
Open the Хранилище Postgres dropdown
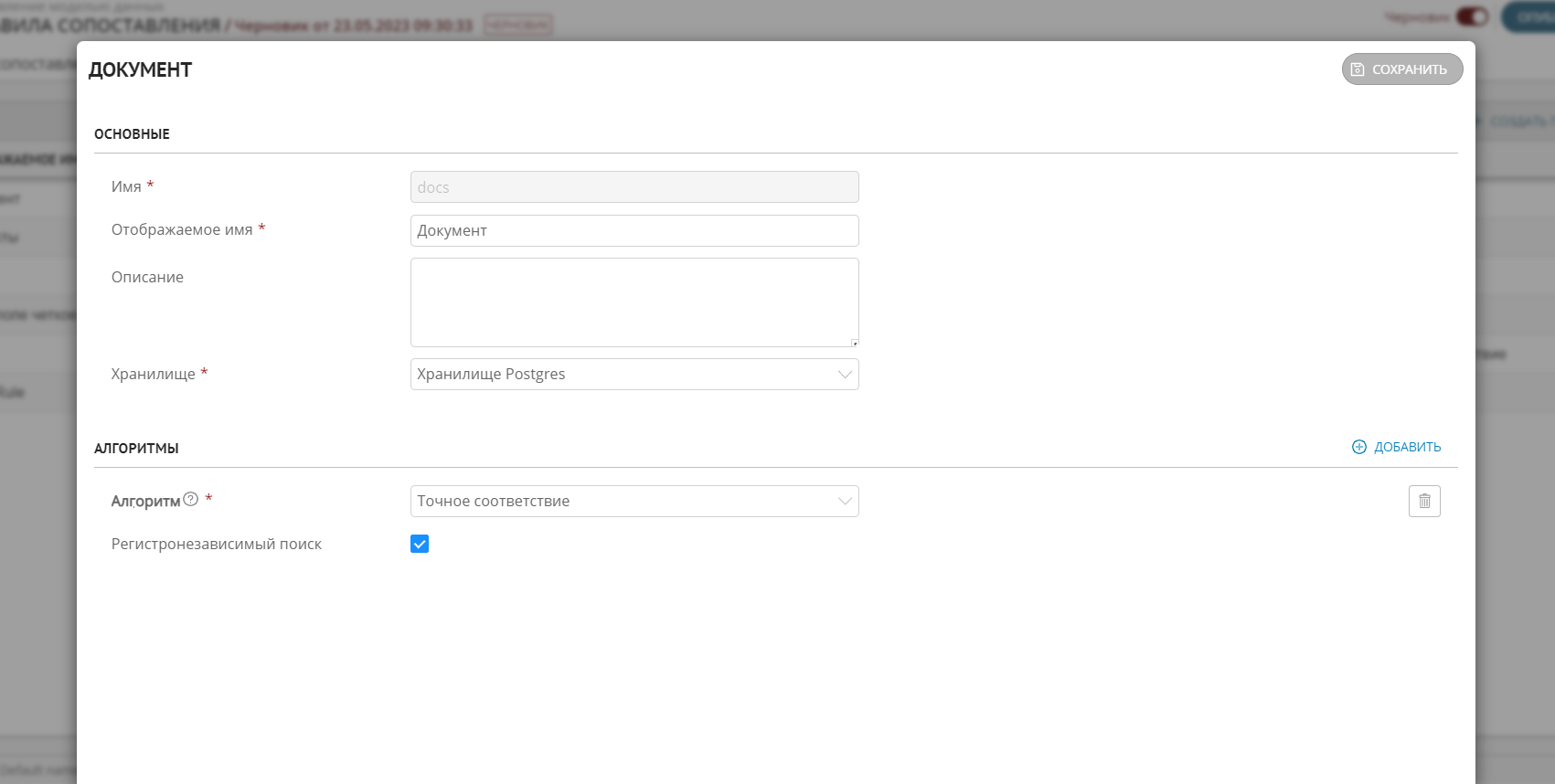pyautogui.click(x=634, y=374)
